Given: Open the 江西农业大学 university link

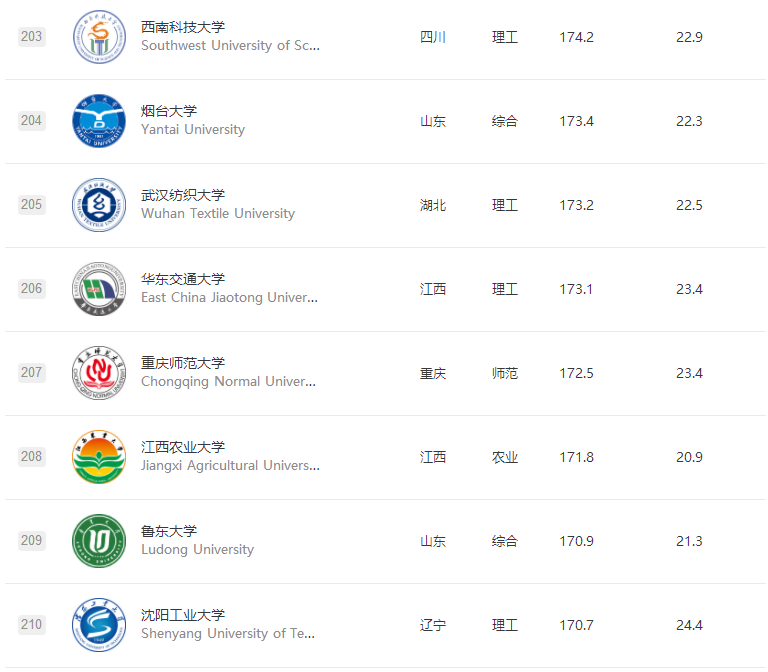Looking at the screenshot, I should [x=183, y=447].
